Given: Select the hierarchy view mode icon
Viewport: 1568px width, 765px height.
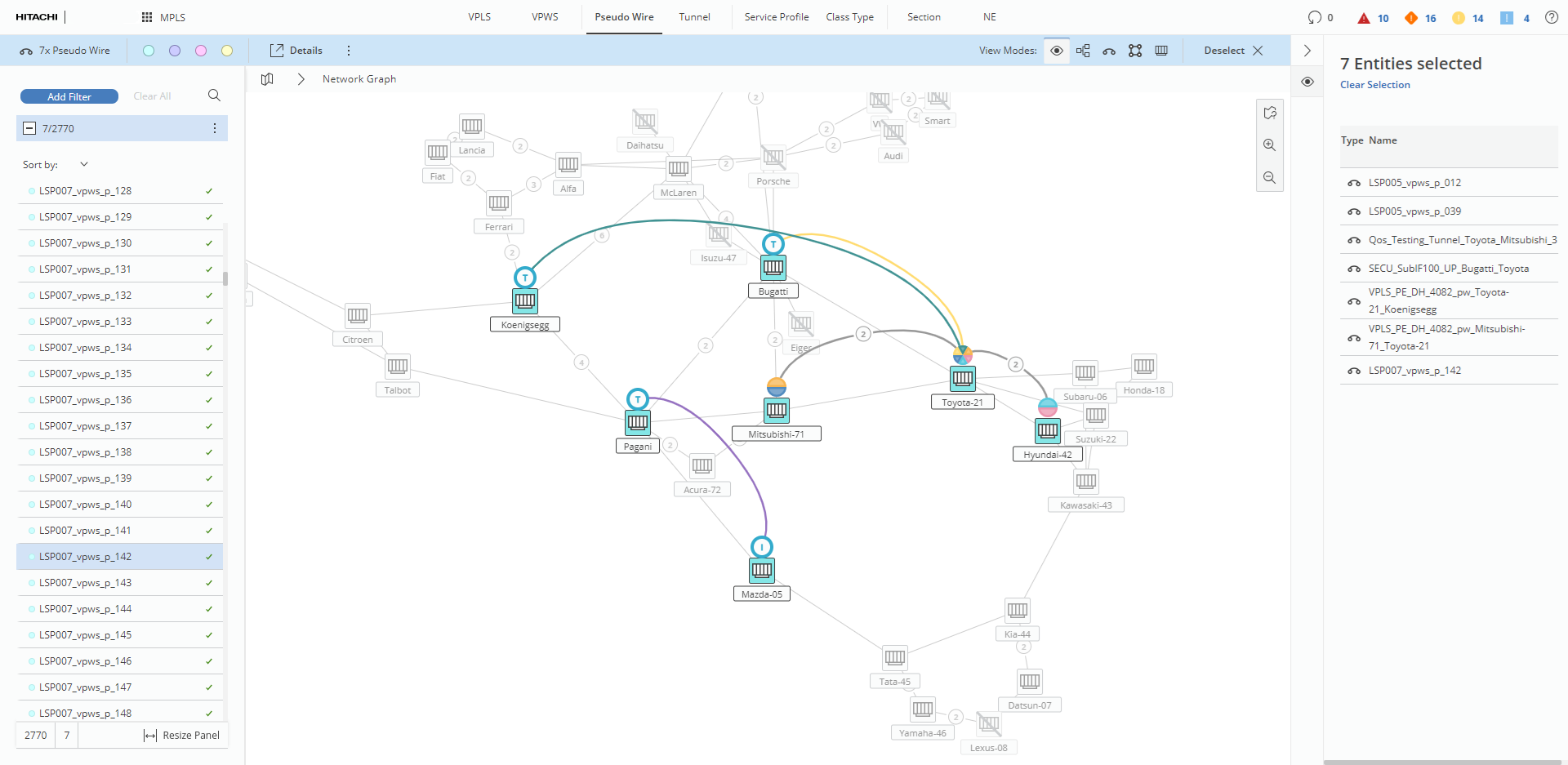Looking at the screenshot, I should point(1083,51).
